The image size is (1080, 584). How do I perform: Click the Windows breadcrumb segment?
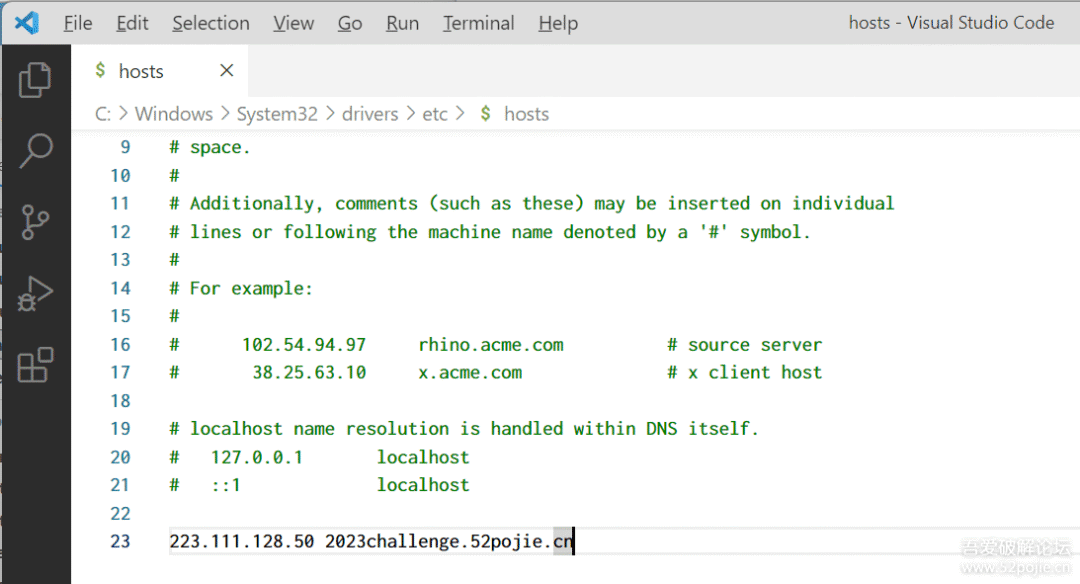pos(174,114)
